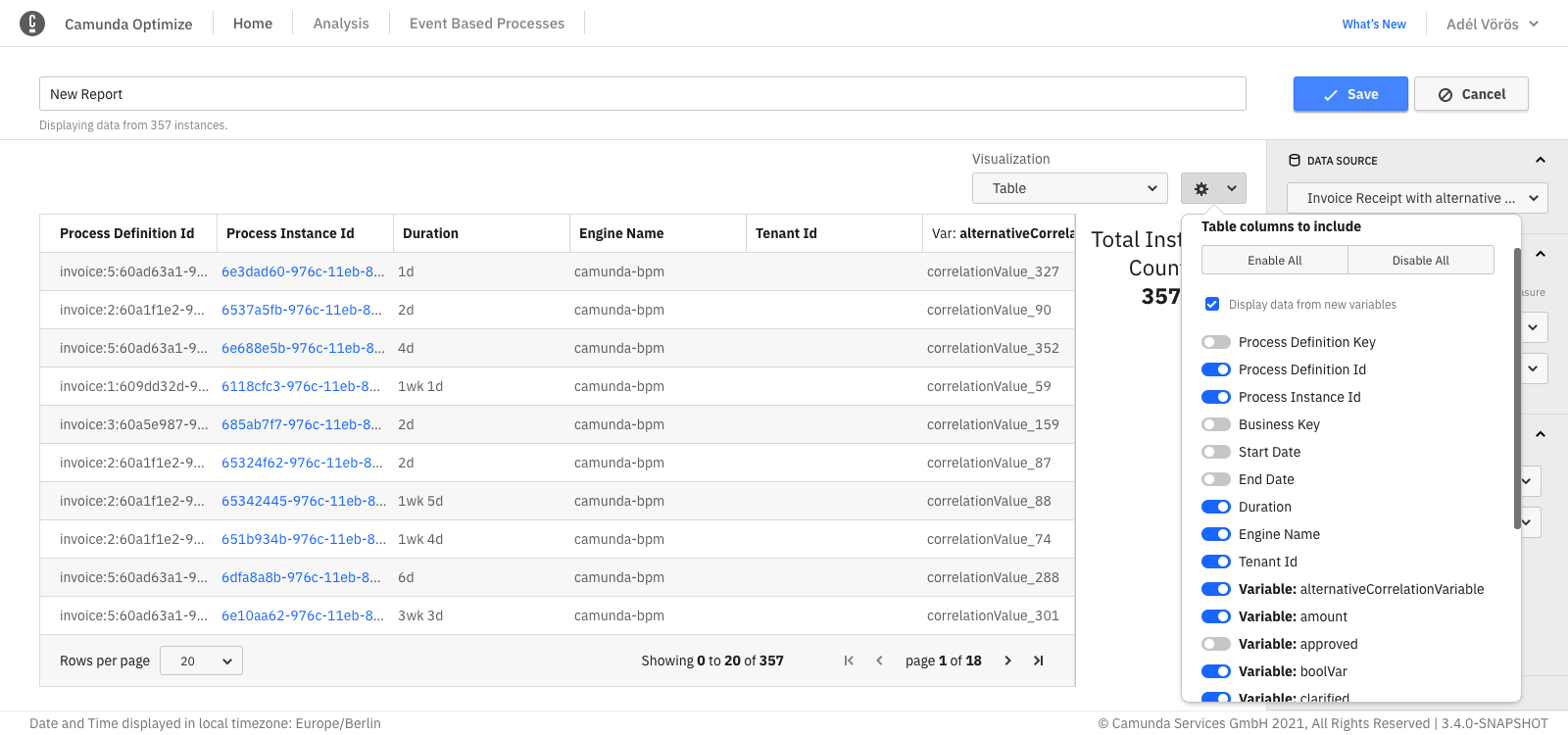The width and height of the screenshot is (1568, 735).
Task: Save the report
Action: click(1350, 94)
